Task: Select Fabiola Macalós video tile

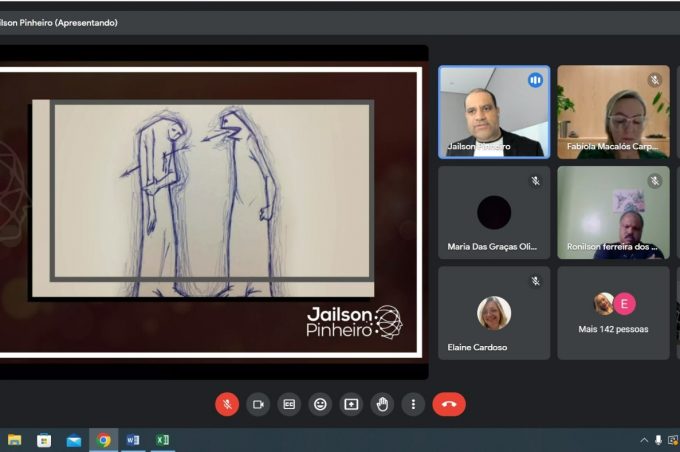Action: click(613, 112)
